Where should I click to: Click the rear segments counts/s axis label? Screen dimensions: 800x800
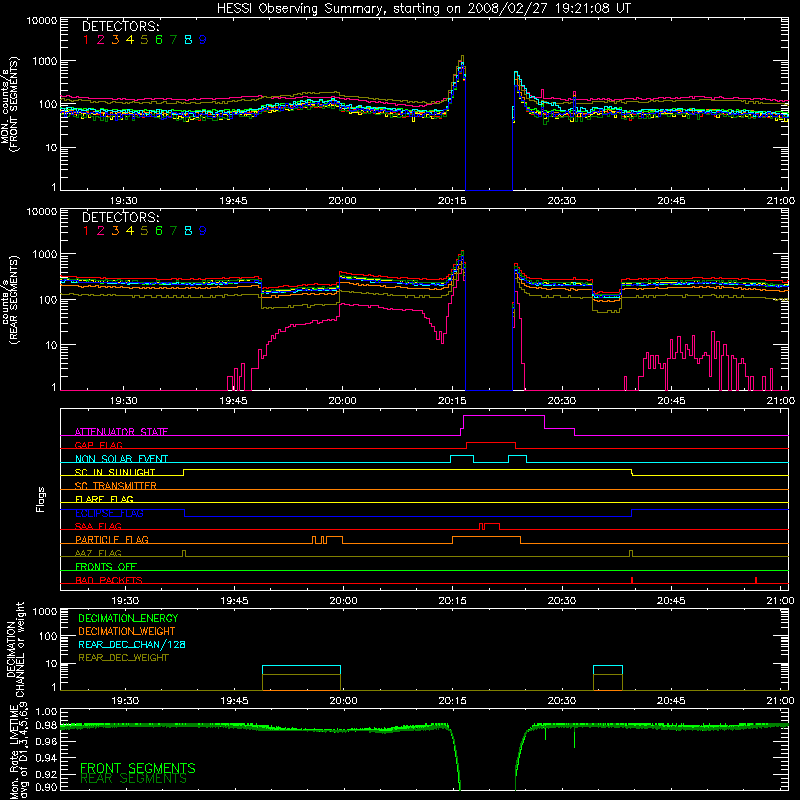click(10, 300)
